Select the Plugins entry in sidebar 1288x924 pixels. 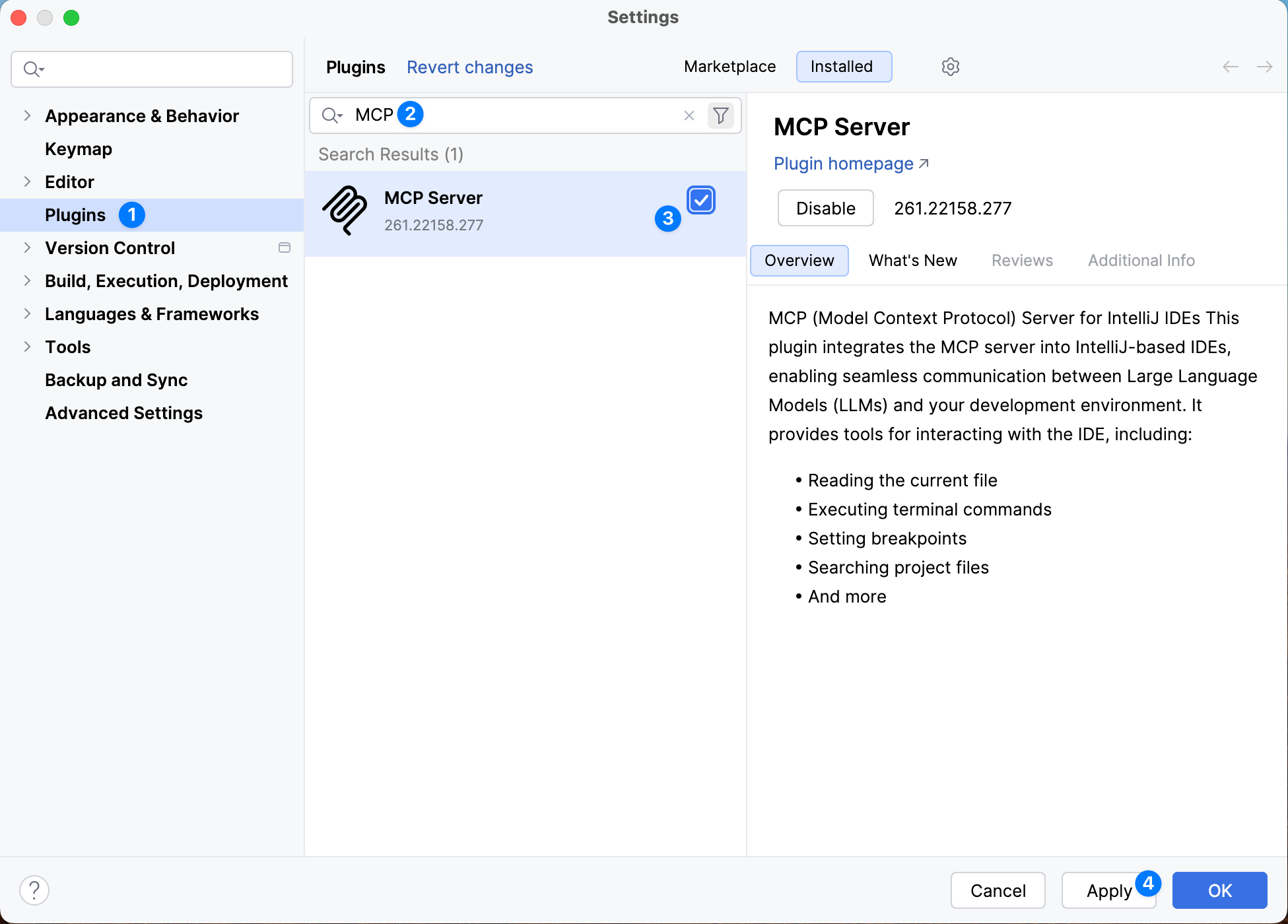click(75, 214)
